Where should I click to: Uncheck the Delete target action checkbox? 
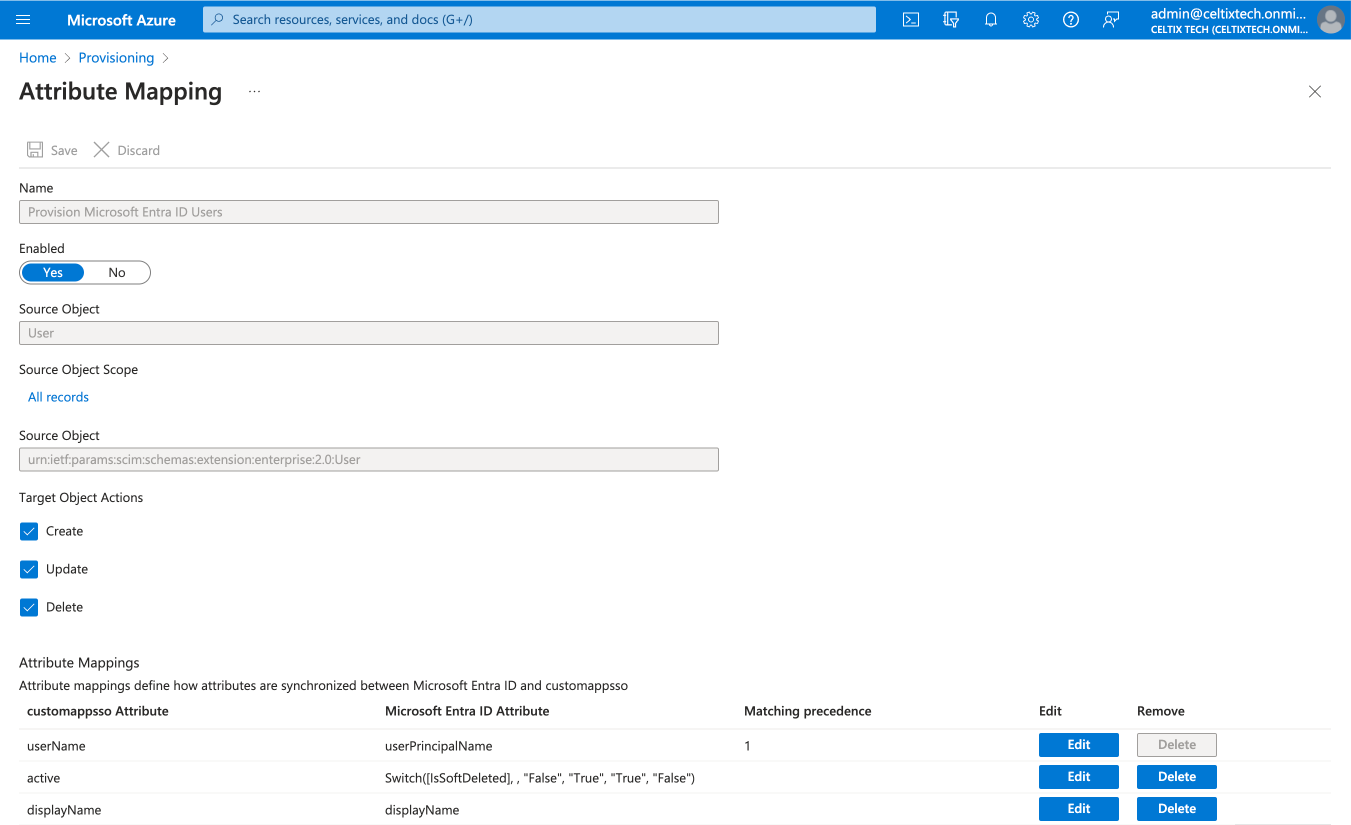(29, 608)
